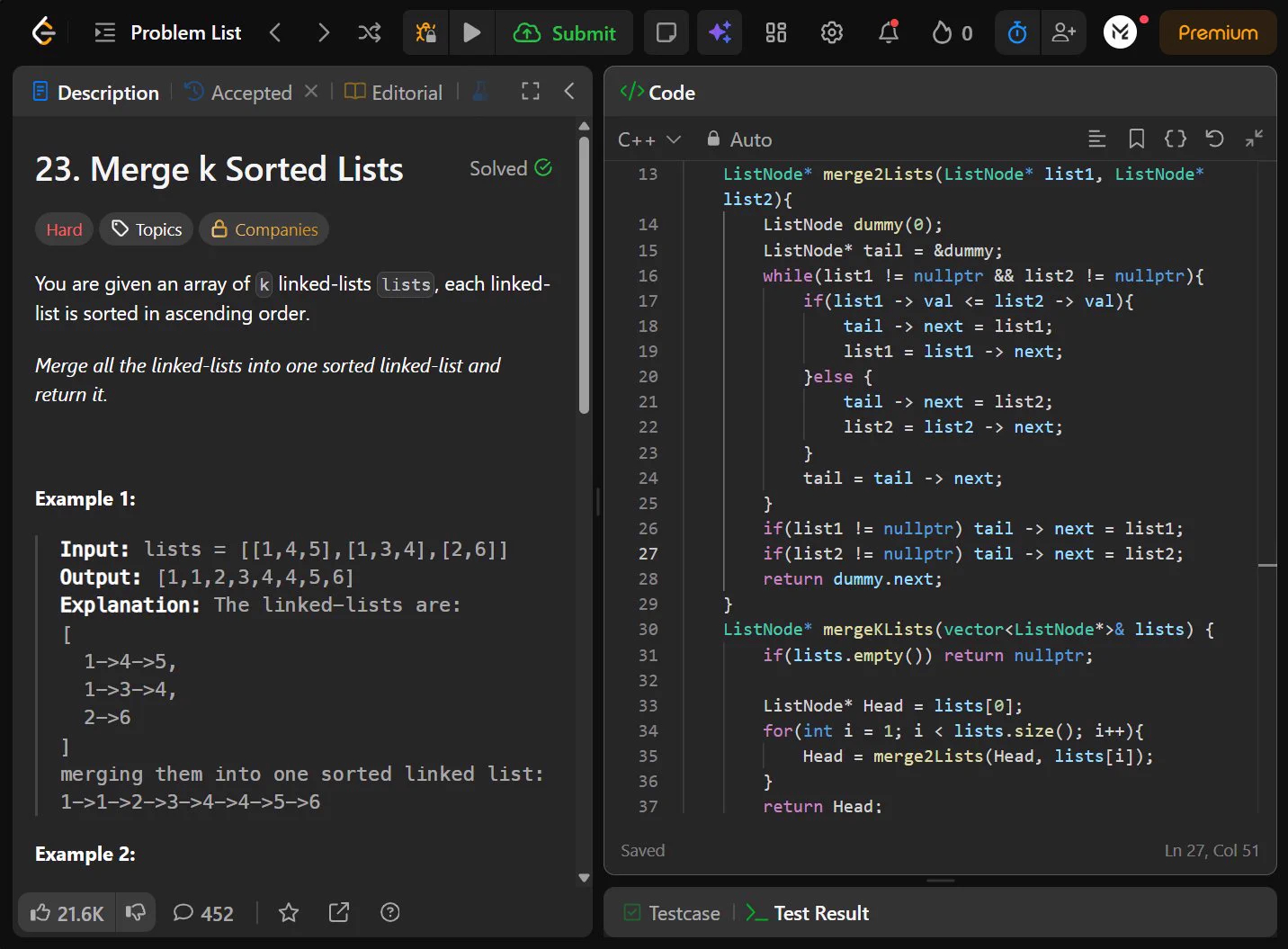Open the Testcase tab
Screen dimensions: 1288x949
point(672,913)
